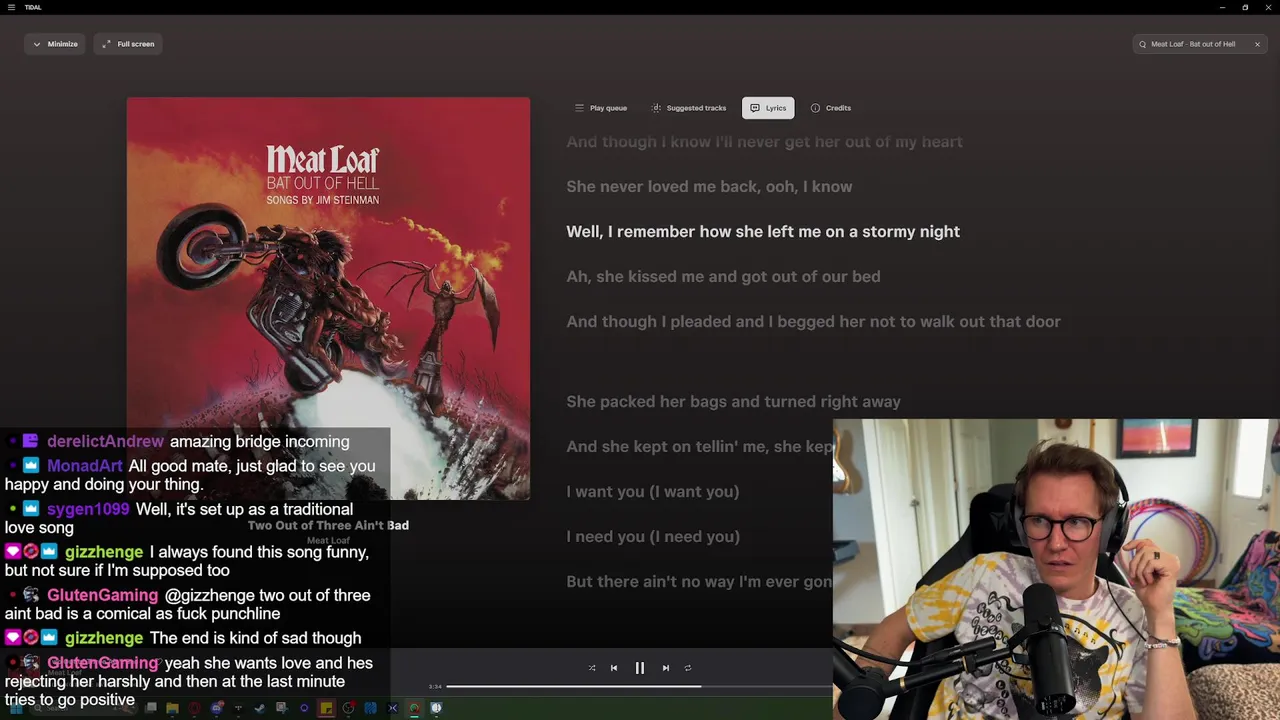Screen dimensions: 1280x720
Task: Clear the search box with the X
Action: click(1257, 44)
